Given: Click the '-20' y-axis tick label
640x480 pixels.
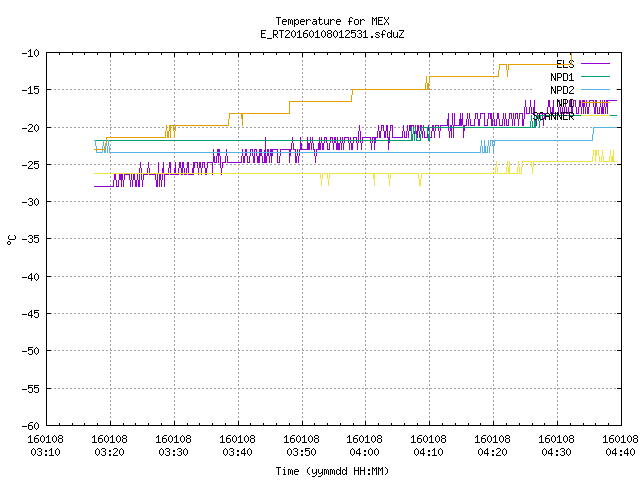Looking at the screenshot, I should click(x=31, y=128).
